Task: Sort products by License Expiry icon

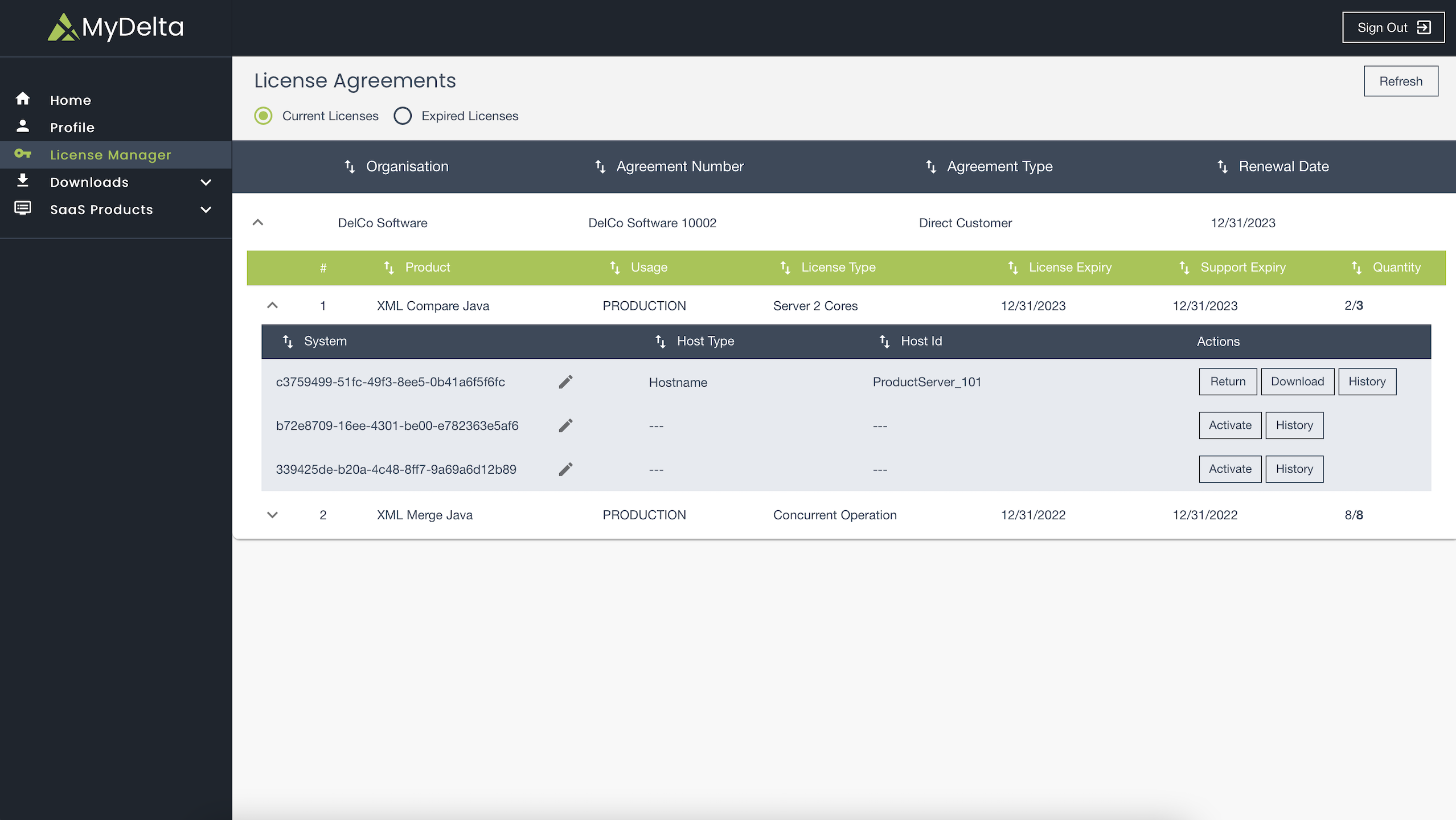Action: (x=1012, y=268)
